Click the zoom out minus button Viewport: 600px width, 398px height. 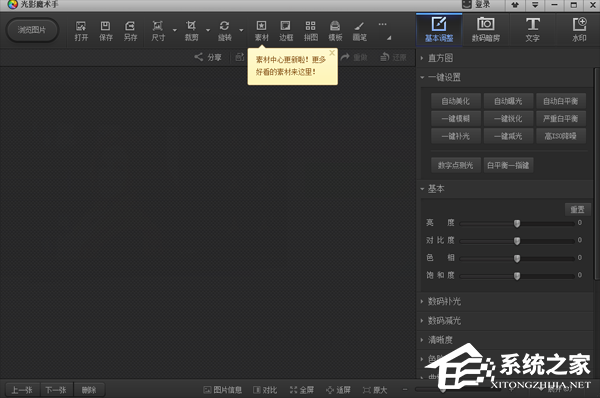pos(405,390)
